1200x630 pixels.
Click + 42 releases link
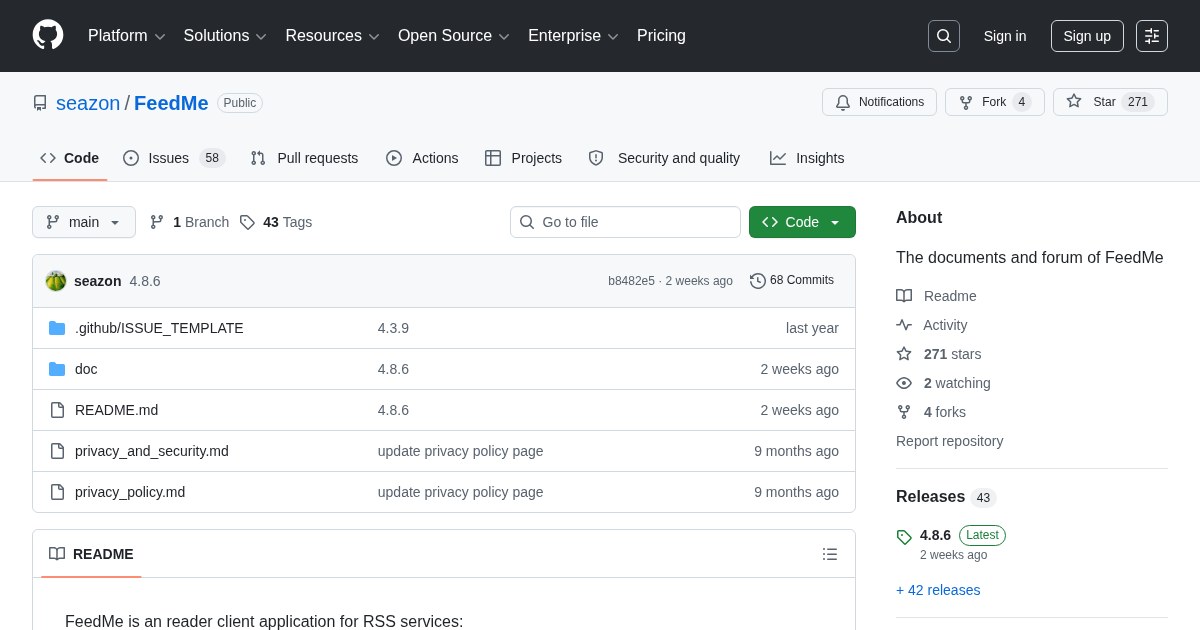[x=938, y=590]
